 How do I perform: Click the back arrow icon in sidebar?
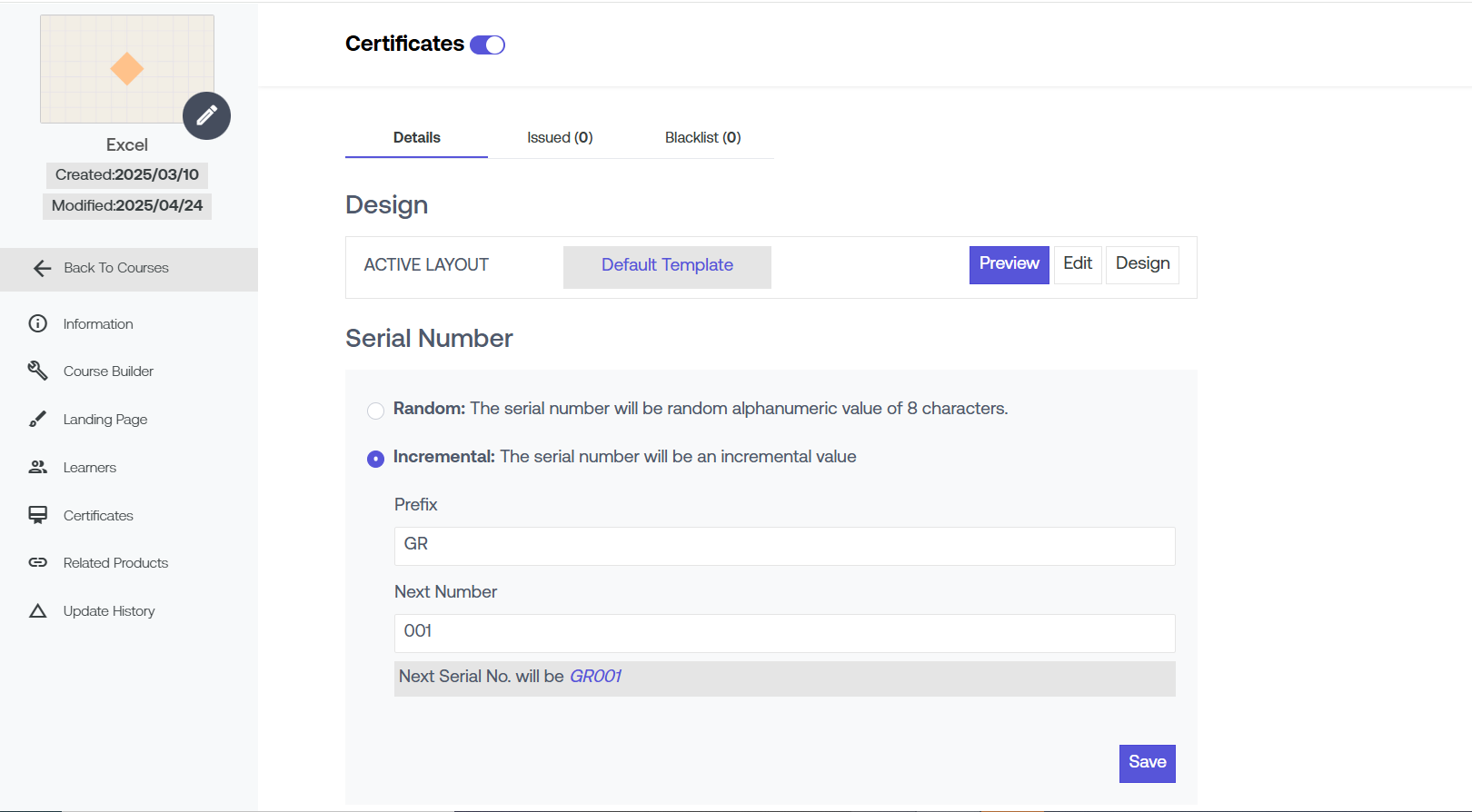pos(42,268)
